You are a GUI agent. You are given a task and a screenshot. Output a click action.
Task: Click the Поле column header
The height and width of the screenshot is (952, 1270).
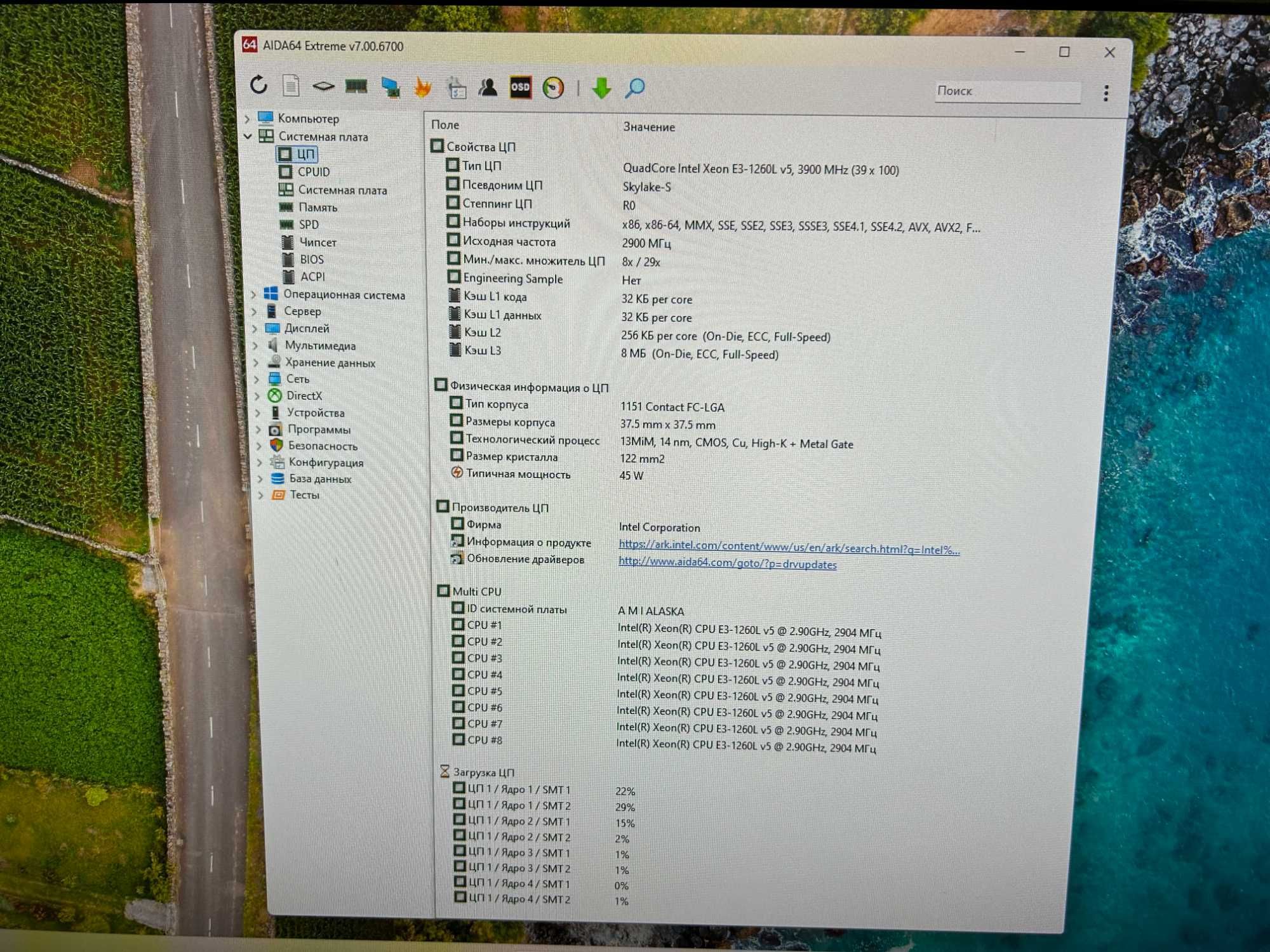445,125
